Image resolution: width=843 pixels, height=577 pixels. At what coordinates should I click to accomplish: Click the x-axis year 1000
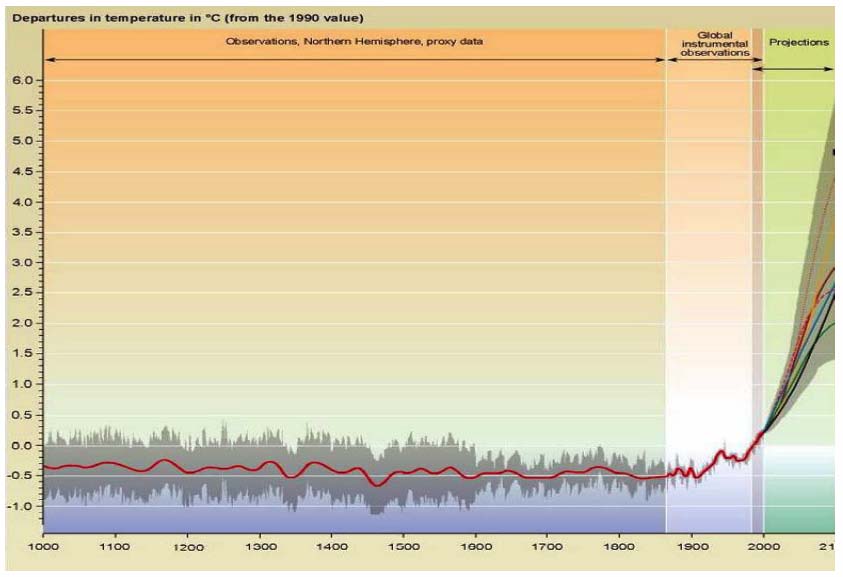pyautogui.click(x=43, y=547)
